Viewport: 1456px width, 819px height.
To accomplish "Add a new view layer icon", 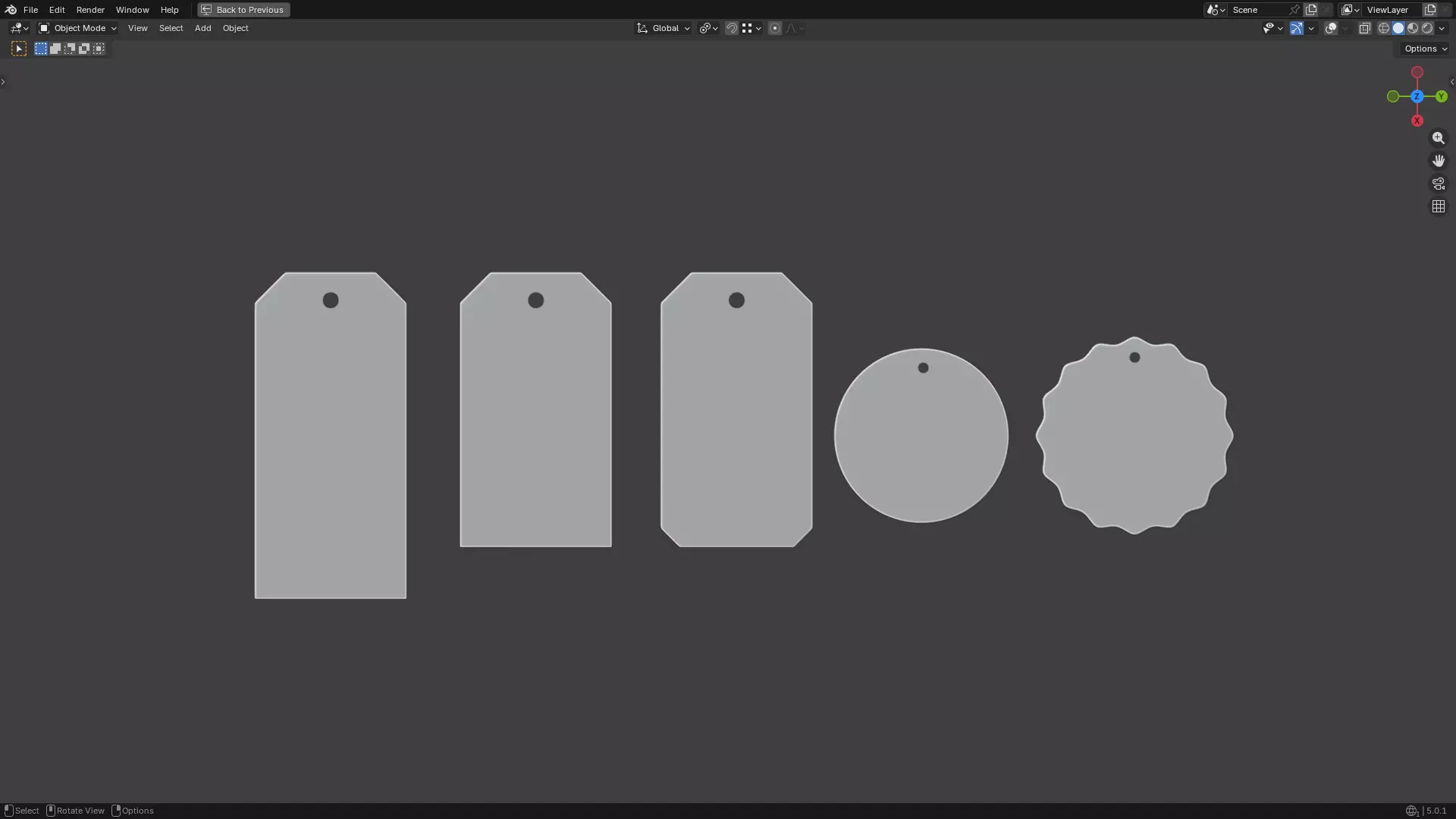I will [1430, 10].
